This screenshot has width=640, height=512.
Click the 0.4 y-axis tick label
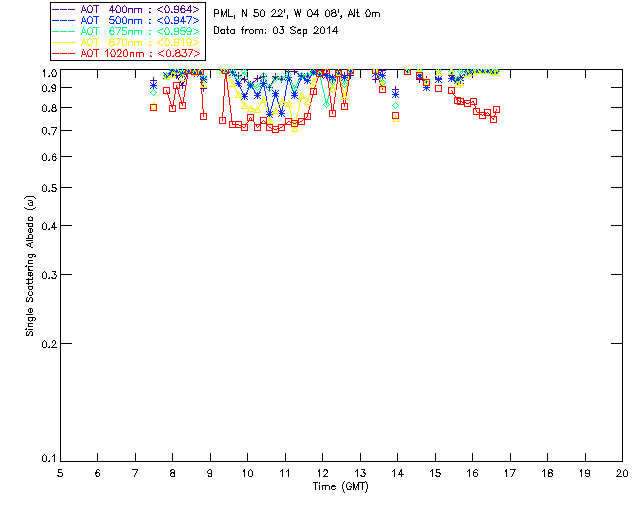pyautogui.click(x=49, y=226)
